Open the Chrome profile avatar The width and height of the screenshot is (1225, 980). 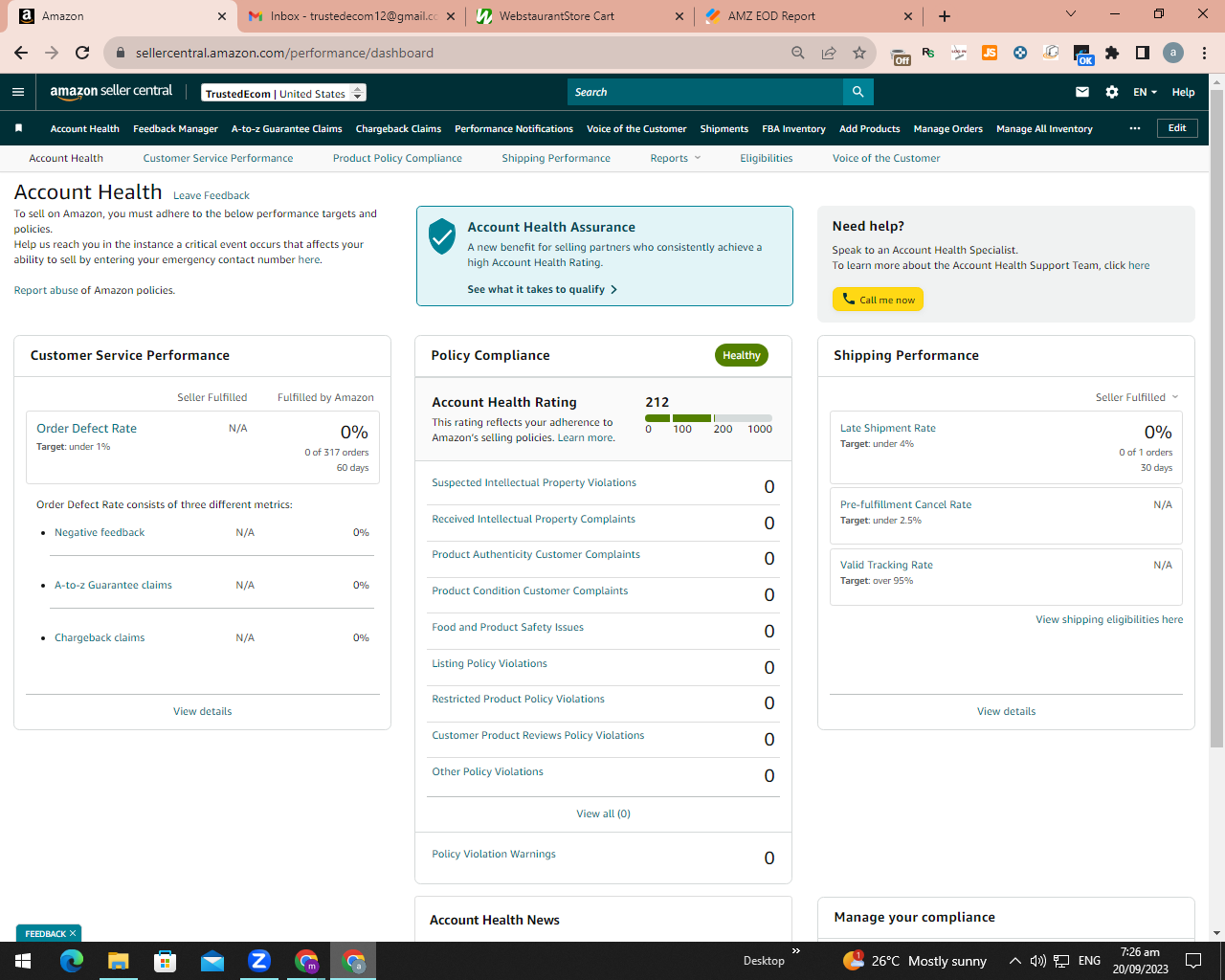point(1173,53)
